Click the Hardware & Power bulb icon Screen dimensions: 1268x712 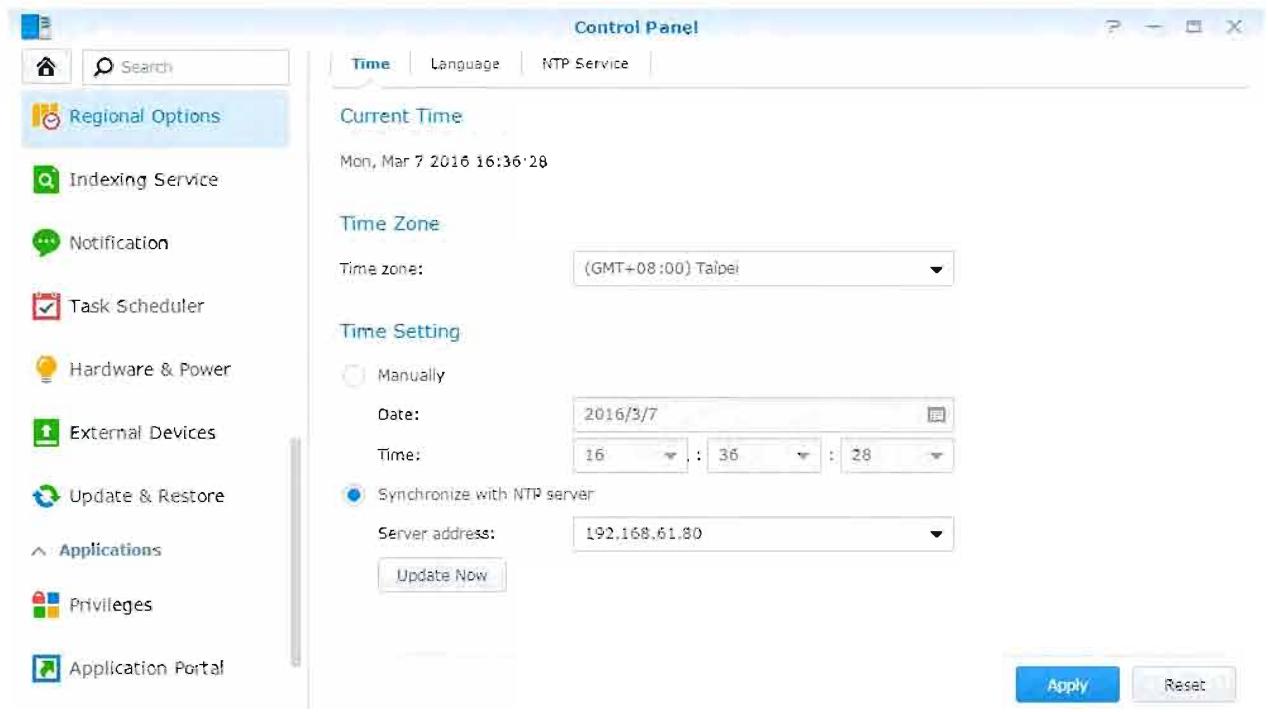point(46,369)
